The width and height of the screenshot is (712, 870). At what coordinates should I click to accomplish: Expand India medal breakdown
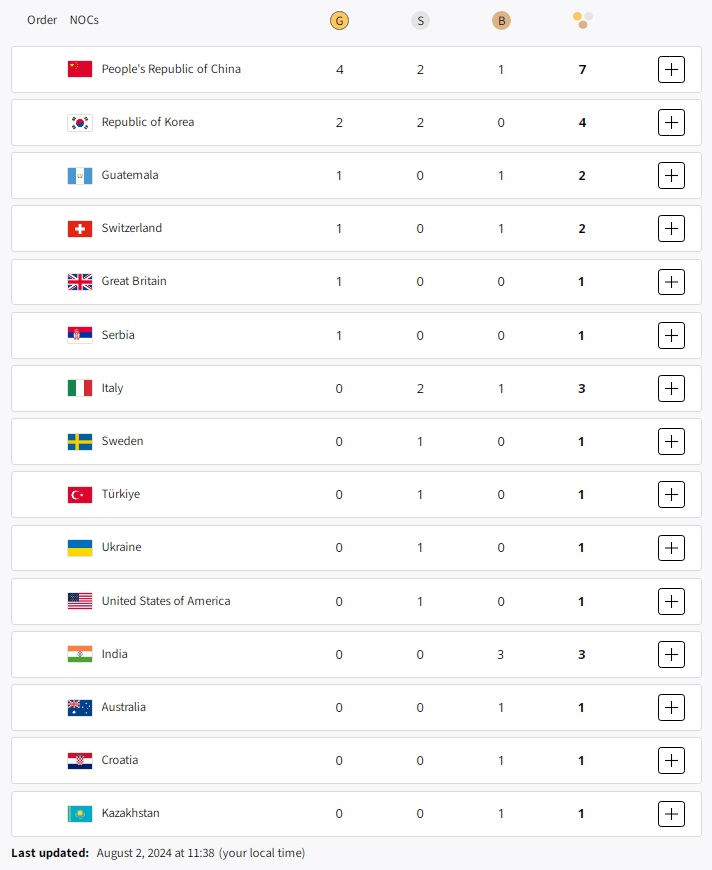click(x=671, y=655)
